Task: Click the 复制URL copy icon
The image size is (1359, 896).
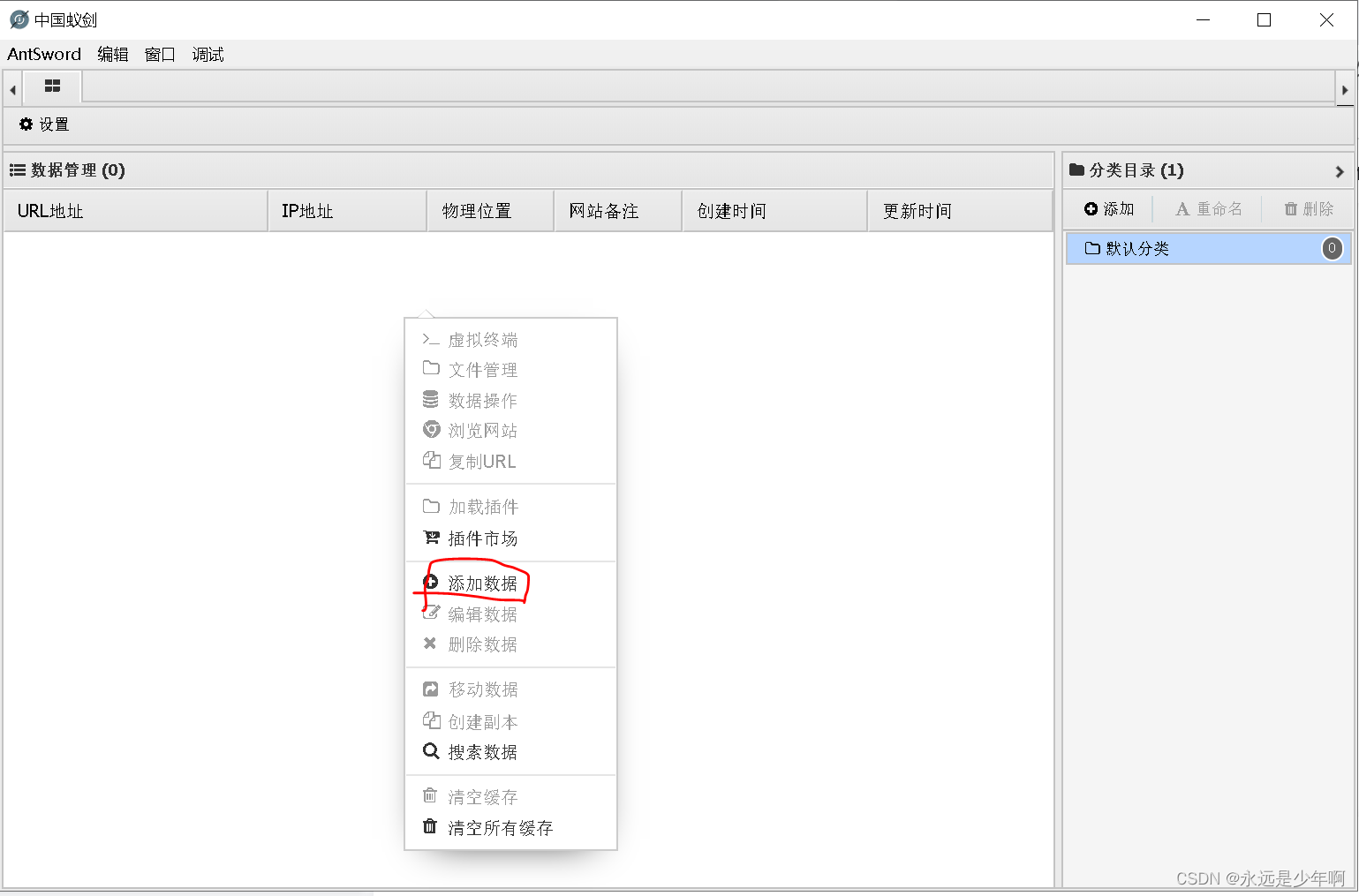Action: pyautogui.click(x=431, y=460)
